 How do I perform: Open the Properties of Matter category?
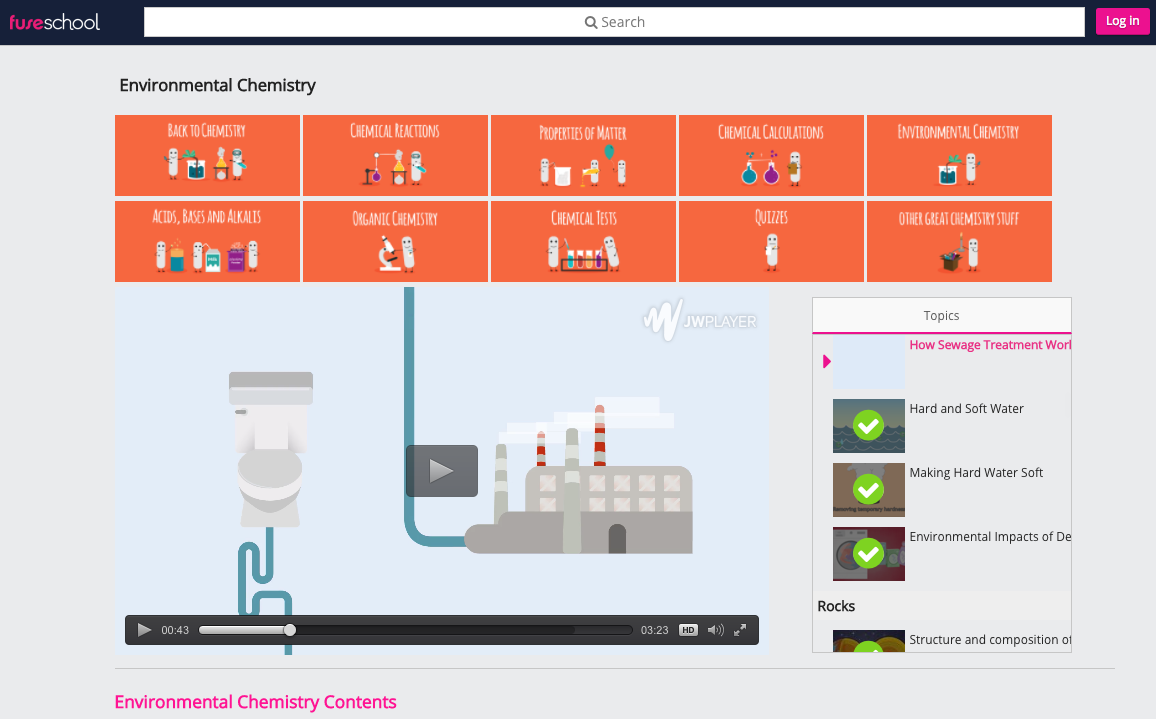tap(583, 155)
